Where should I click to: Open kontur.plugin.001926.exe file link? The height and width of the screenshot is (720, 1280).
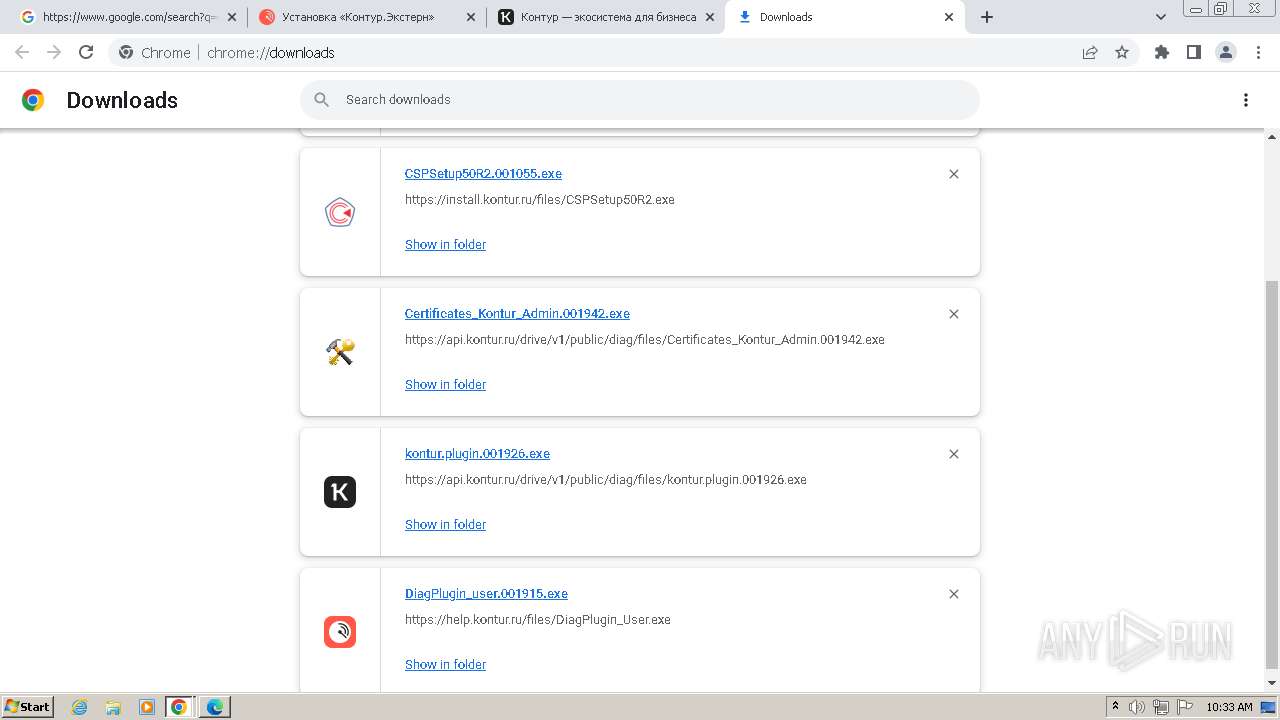coord(477,454)
